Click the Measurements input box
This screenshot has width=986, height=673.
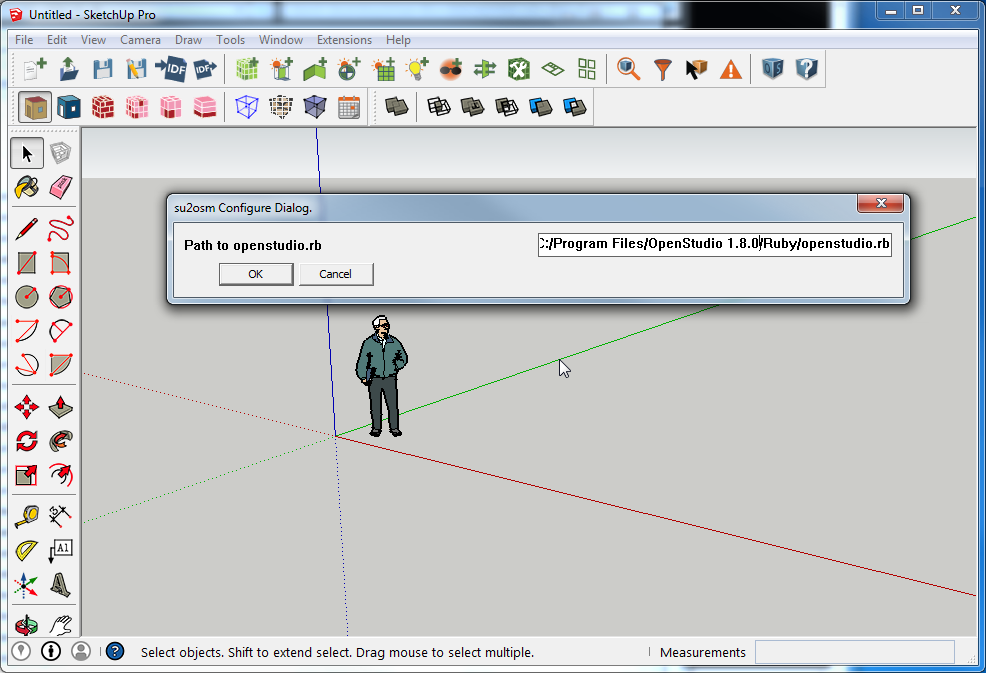click(855, 652)
